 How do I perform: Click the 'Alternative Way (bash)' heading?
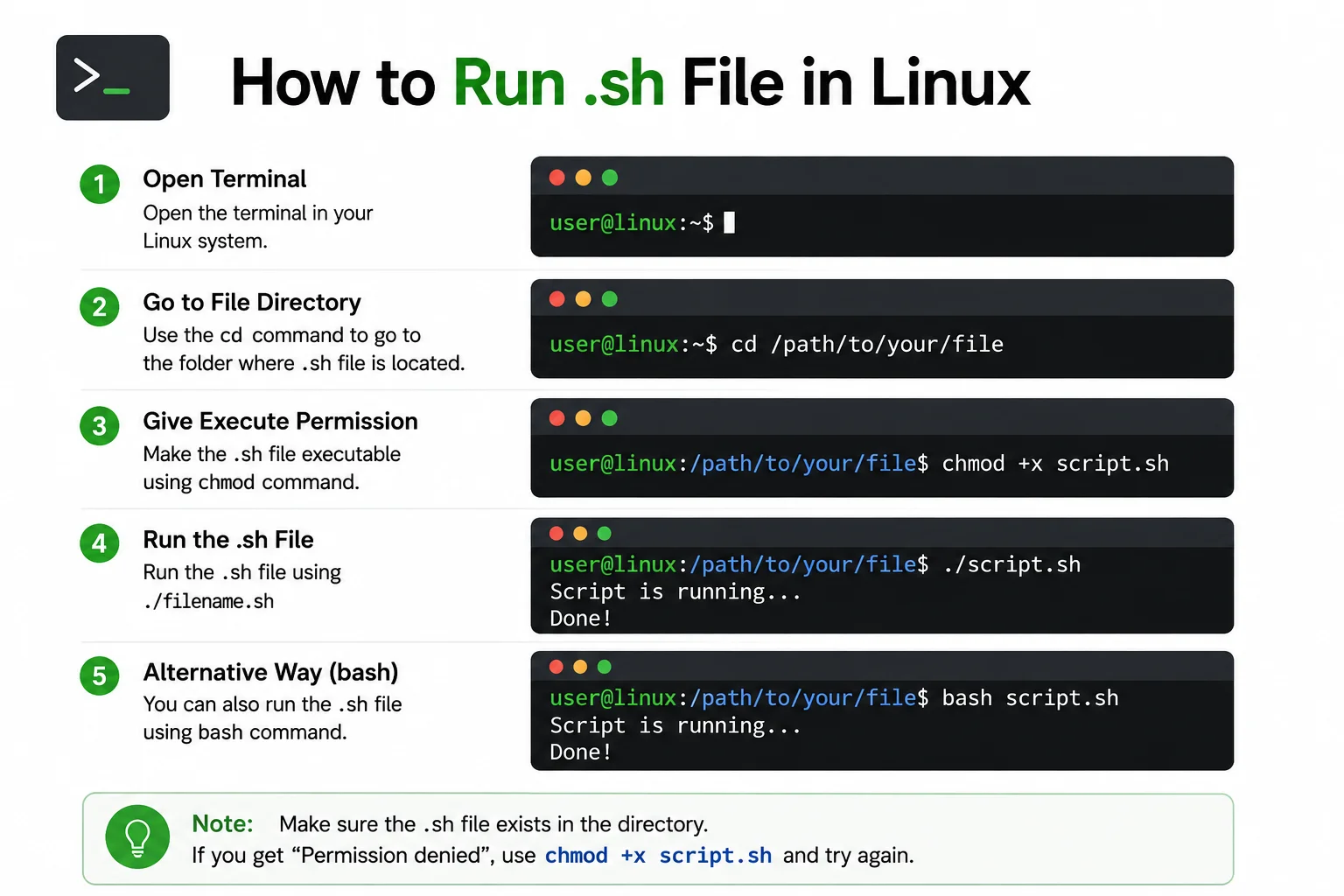pyautogui.click(x=271, y=672)
